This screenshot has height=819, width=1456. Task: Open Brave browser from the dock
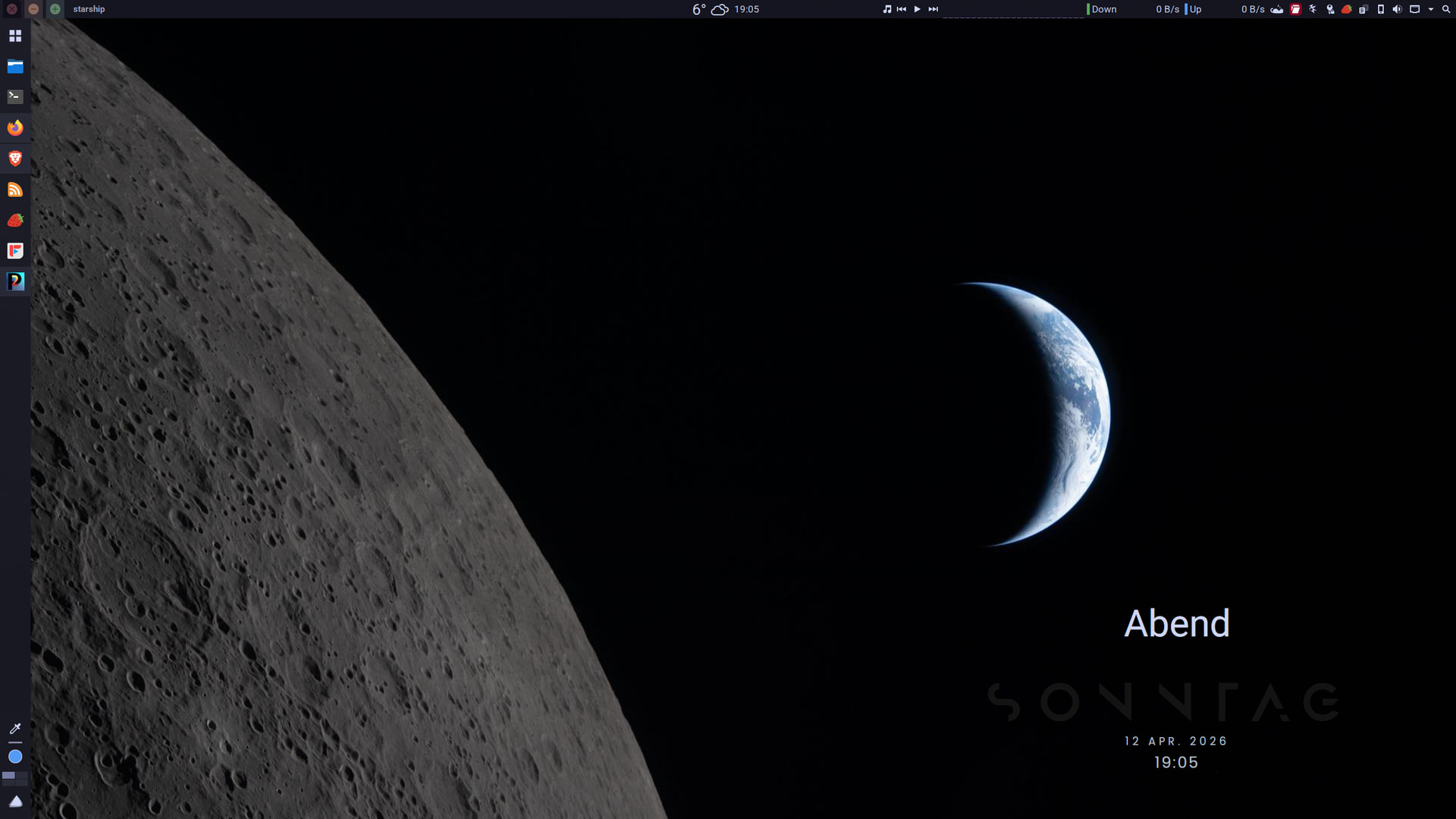pos(15,158)
